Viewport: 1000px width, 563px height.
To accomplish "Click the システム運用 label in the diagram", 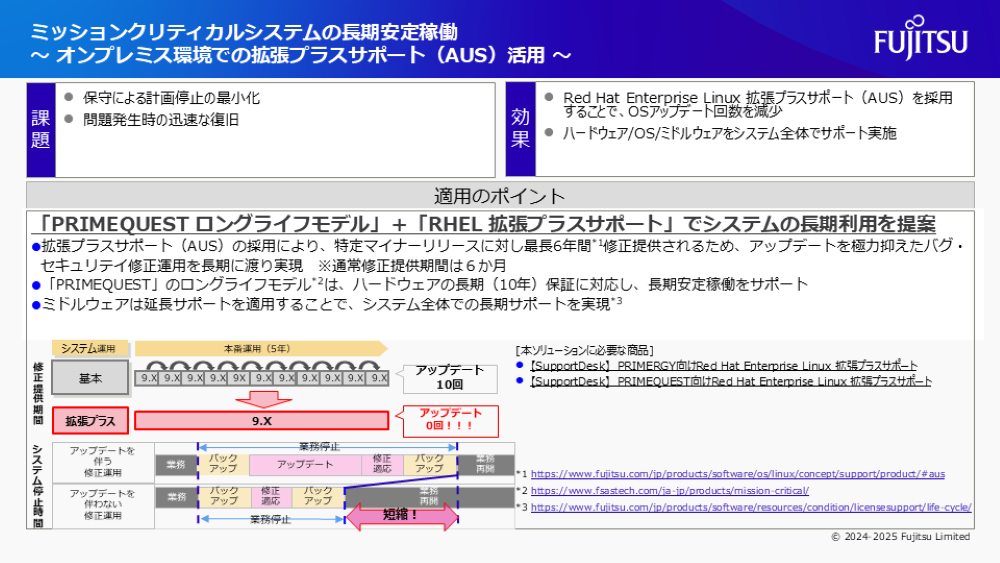I will click(90, 348).
